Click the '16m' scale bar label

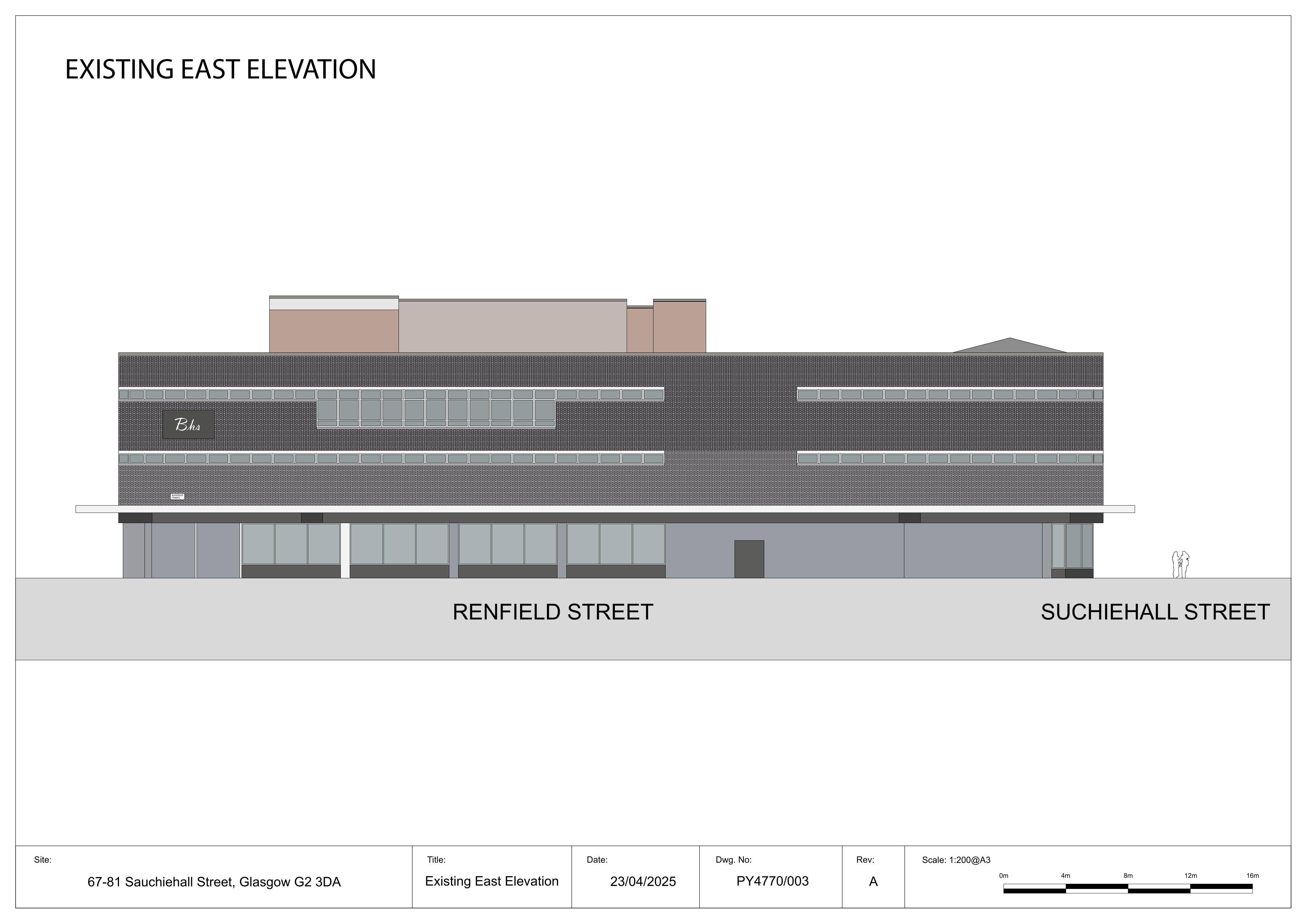click(1252, 876)
